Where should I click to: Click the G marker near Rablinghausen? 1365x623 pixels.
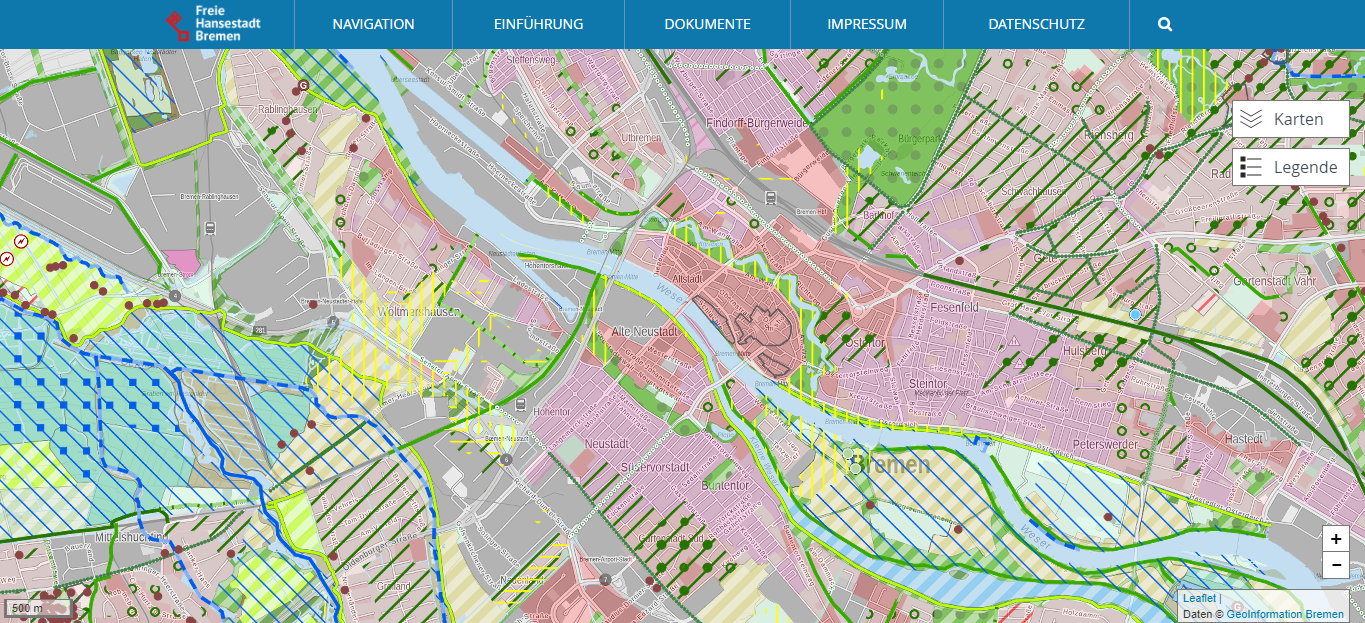[305, 86]
